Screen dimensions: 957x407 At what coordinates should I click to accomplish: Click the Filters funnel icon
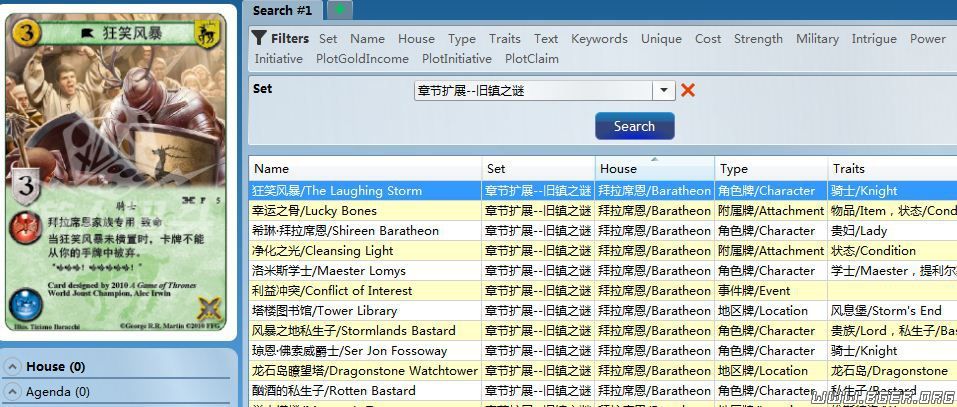click(x=259, y=38)
